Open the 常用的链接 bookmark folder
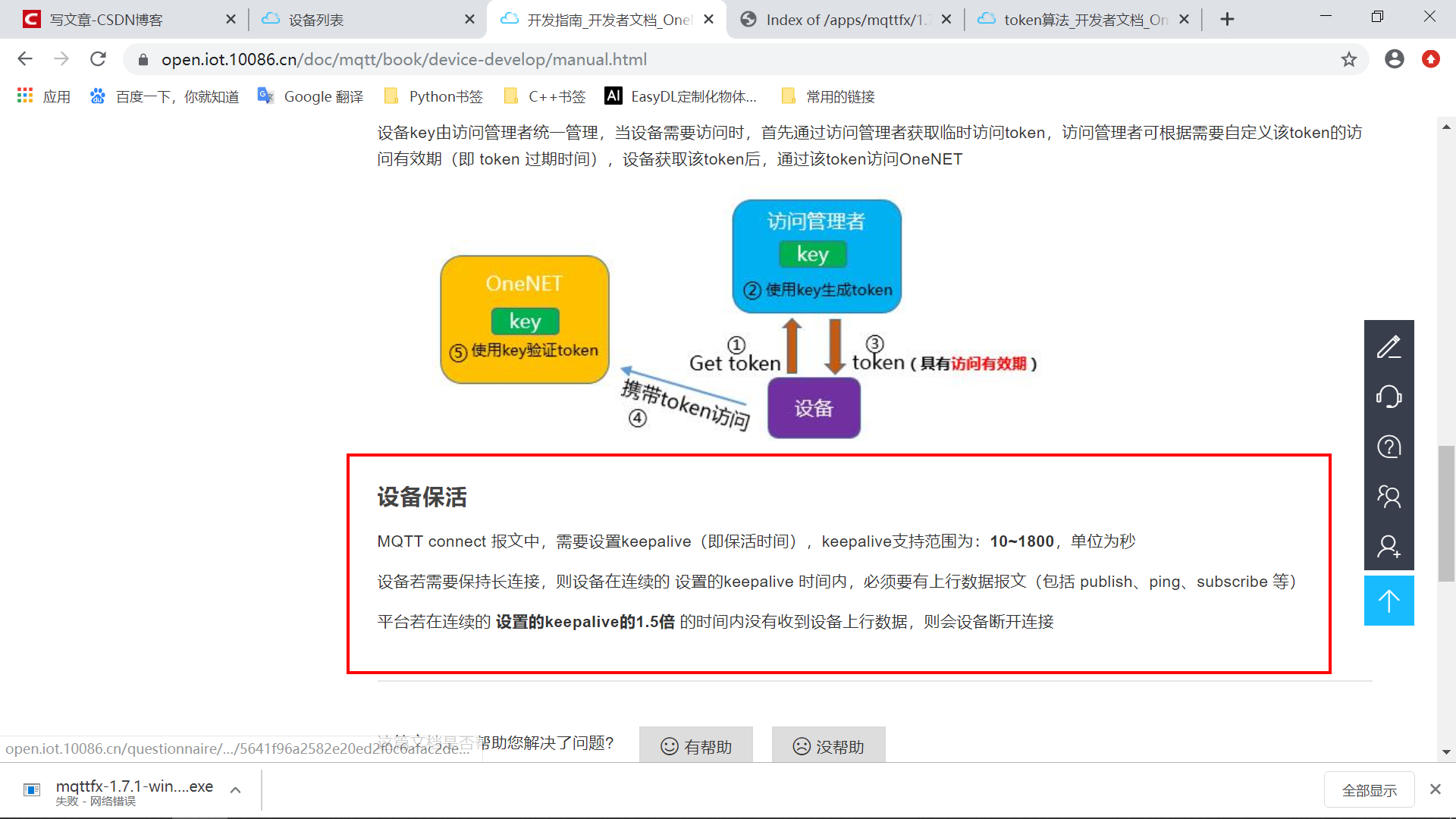The height and width of the screenshot is (819, 1456). click(828, 96)
